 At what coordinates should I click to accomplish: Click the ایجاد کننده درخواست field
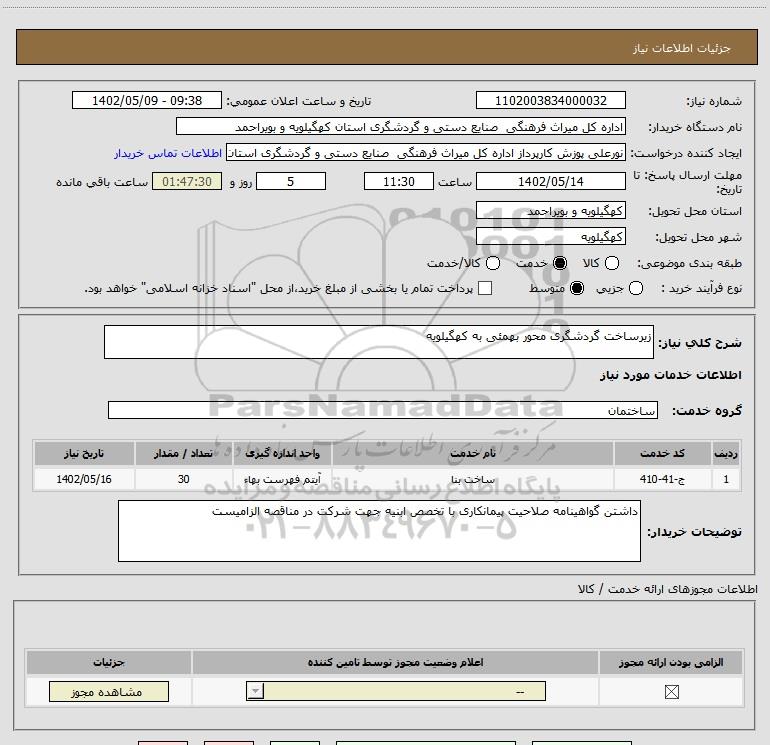tap(426, 153)
